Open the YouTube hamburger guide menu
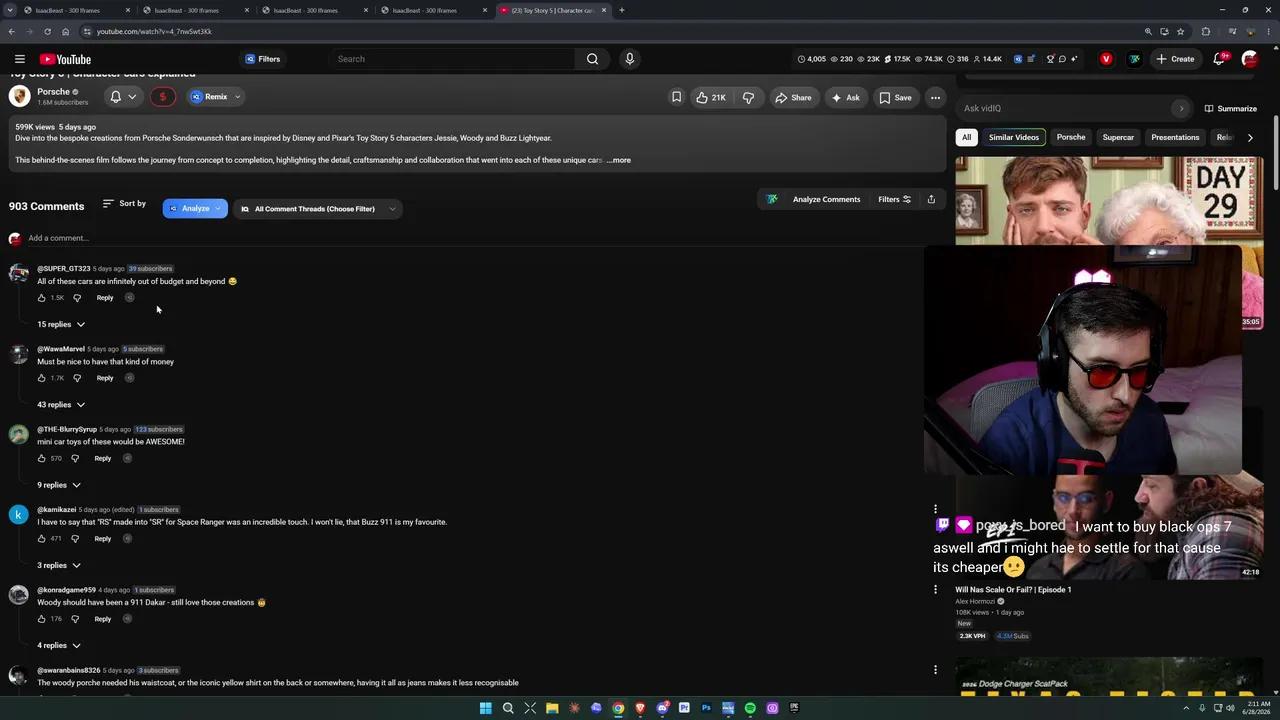This screenshot has height=720, width=1280. 19,59
